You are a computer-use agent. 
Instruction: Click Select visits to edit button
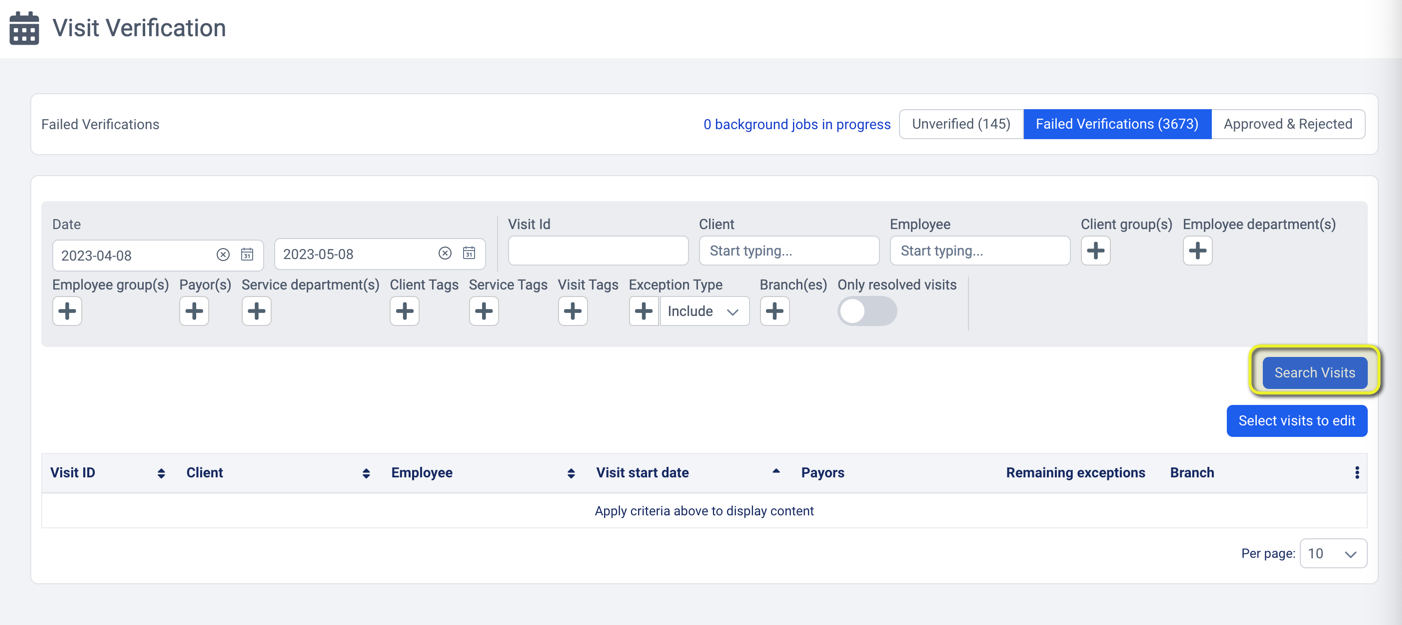click(1297, 421)
